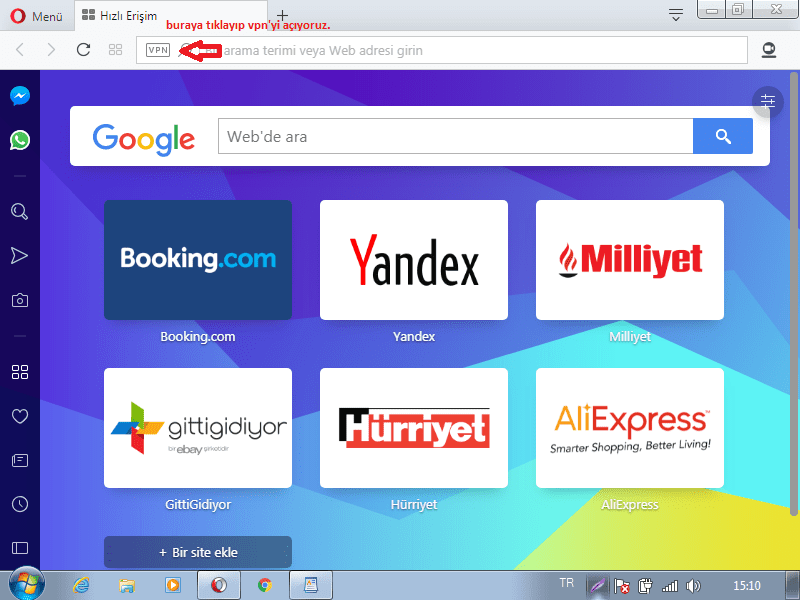Open the Booking.com speed dial tile

click(x=198, y=260)
